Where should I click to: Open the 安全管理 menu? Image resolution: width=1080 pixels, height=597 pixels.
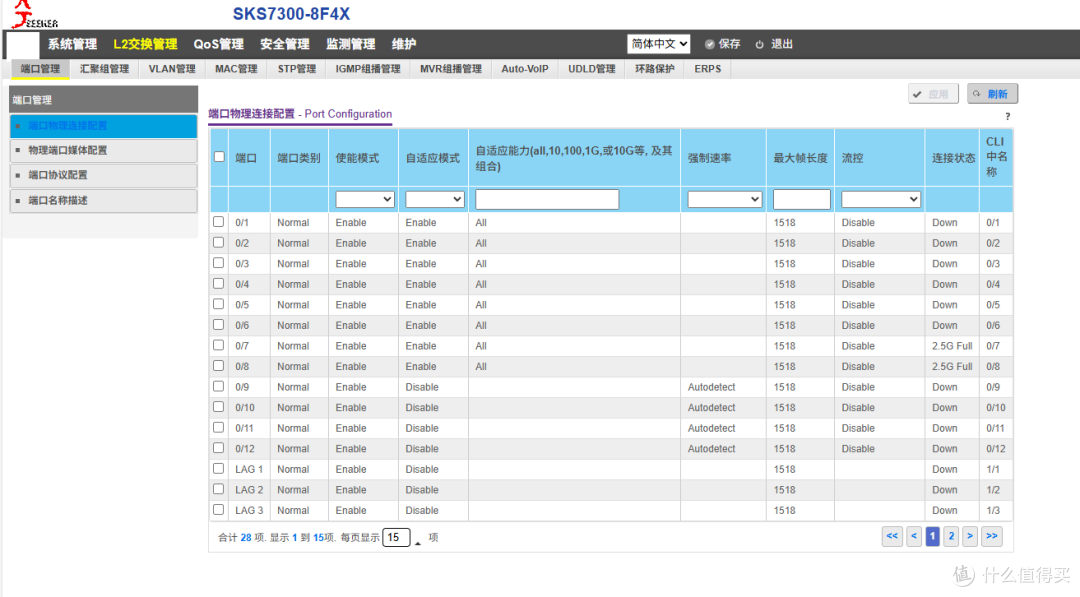coord(284,44)
